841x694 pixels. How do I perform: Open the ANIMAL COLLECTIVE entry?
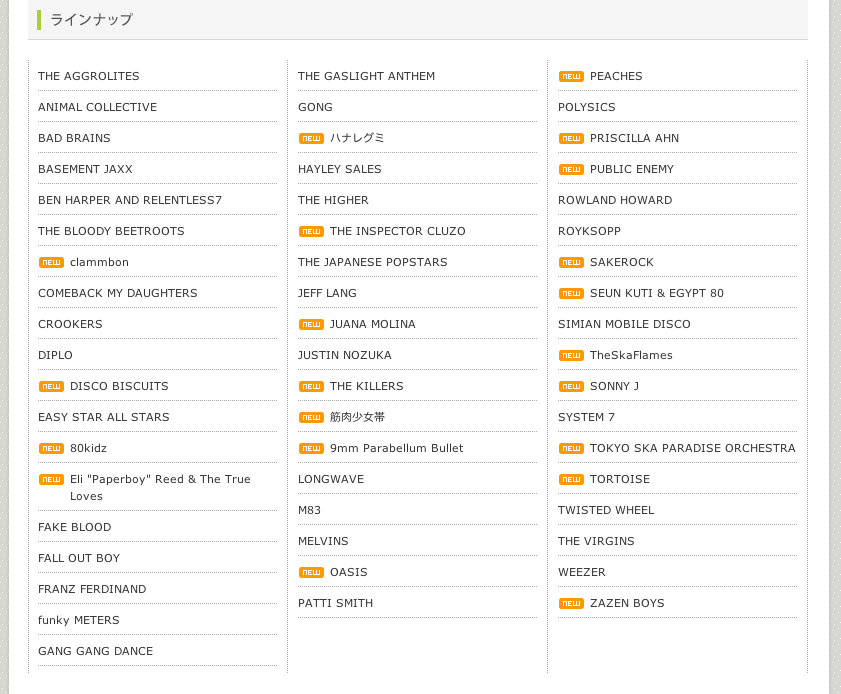click(98, 107)
